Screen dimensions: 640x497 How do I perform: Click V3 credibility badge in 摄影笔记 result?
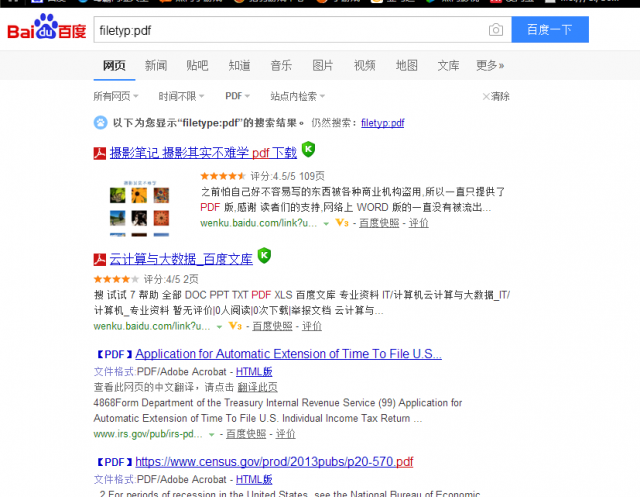(342, 223)
